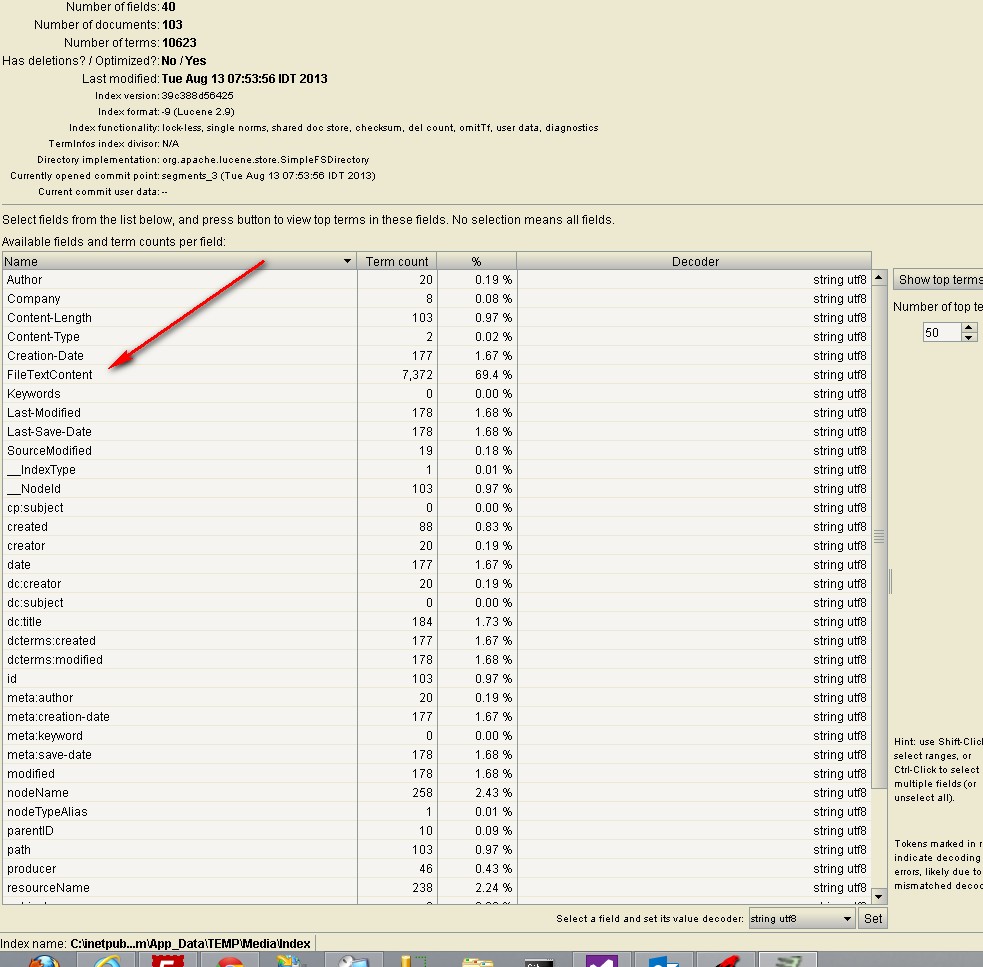983x967 pixels.
Task: Select the Company field row
Action: 436,299
